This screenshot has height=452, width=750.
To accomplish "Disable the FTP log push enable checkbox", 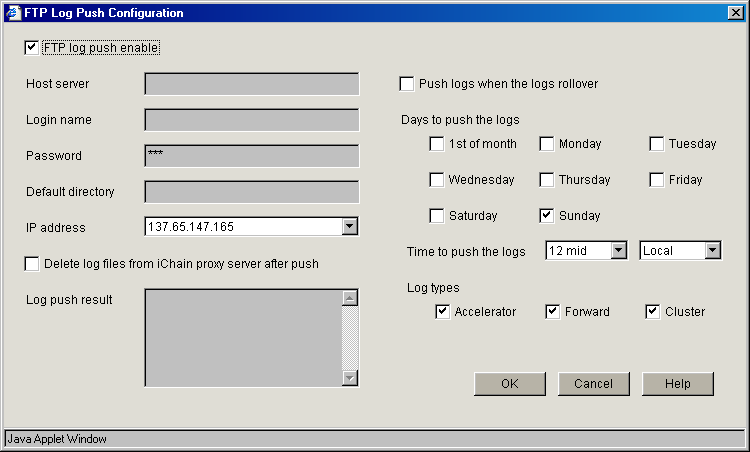I will 32,47.
